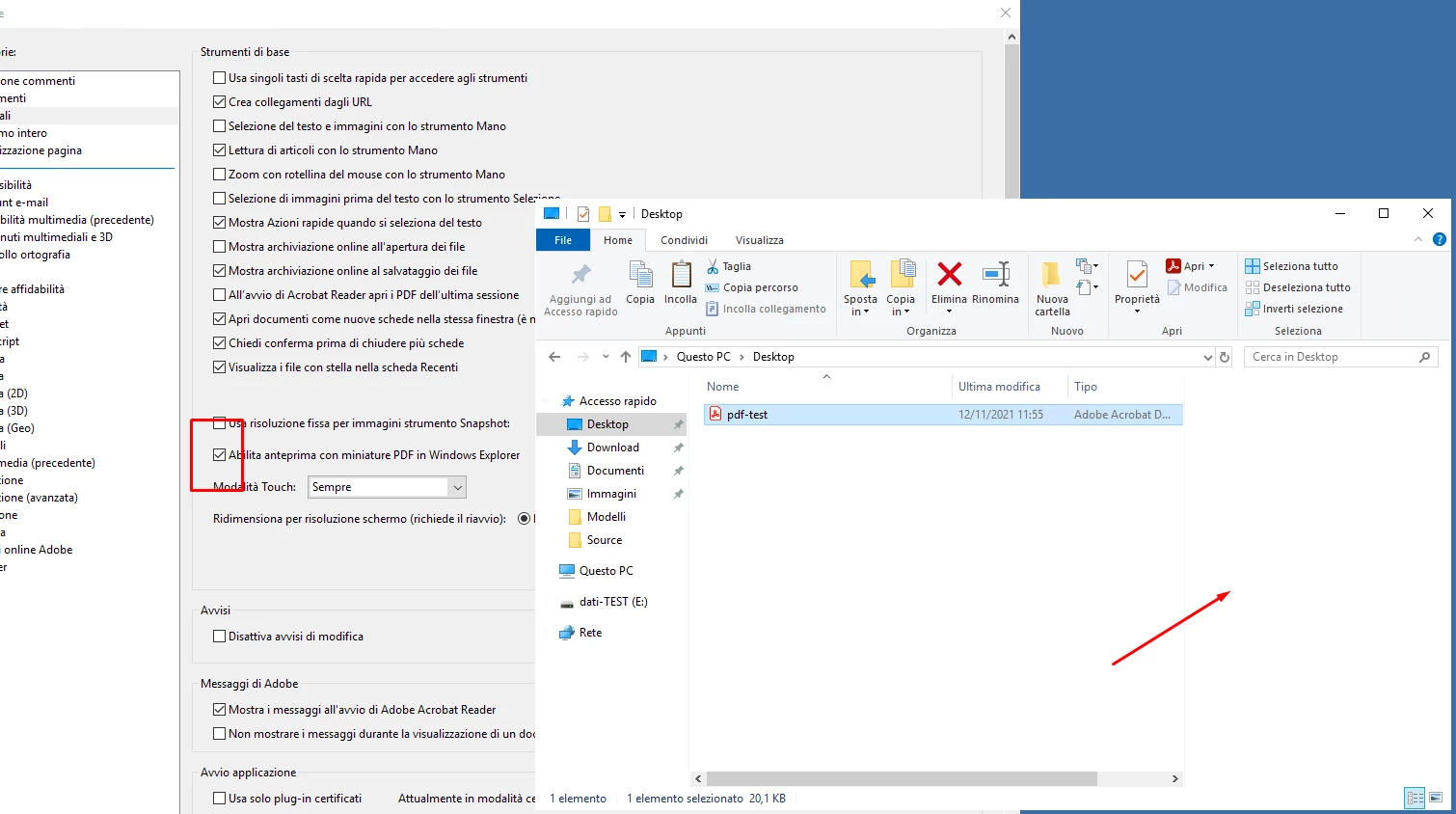Click Questo PC in the address breadcrumb

[703, 357]
